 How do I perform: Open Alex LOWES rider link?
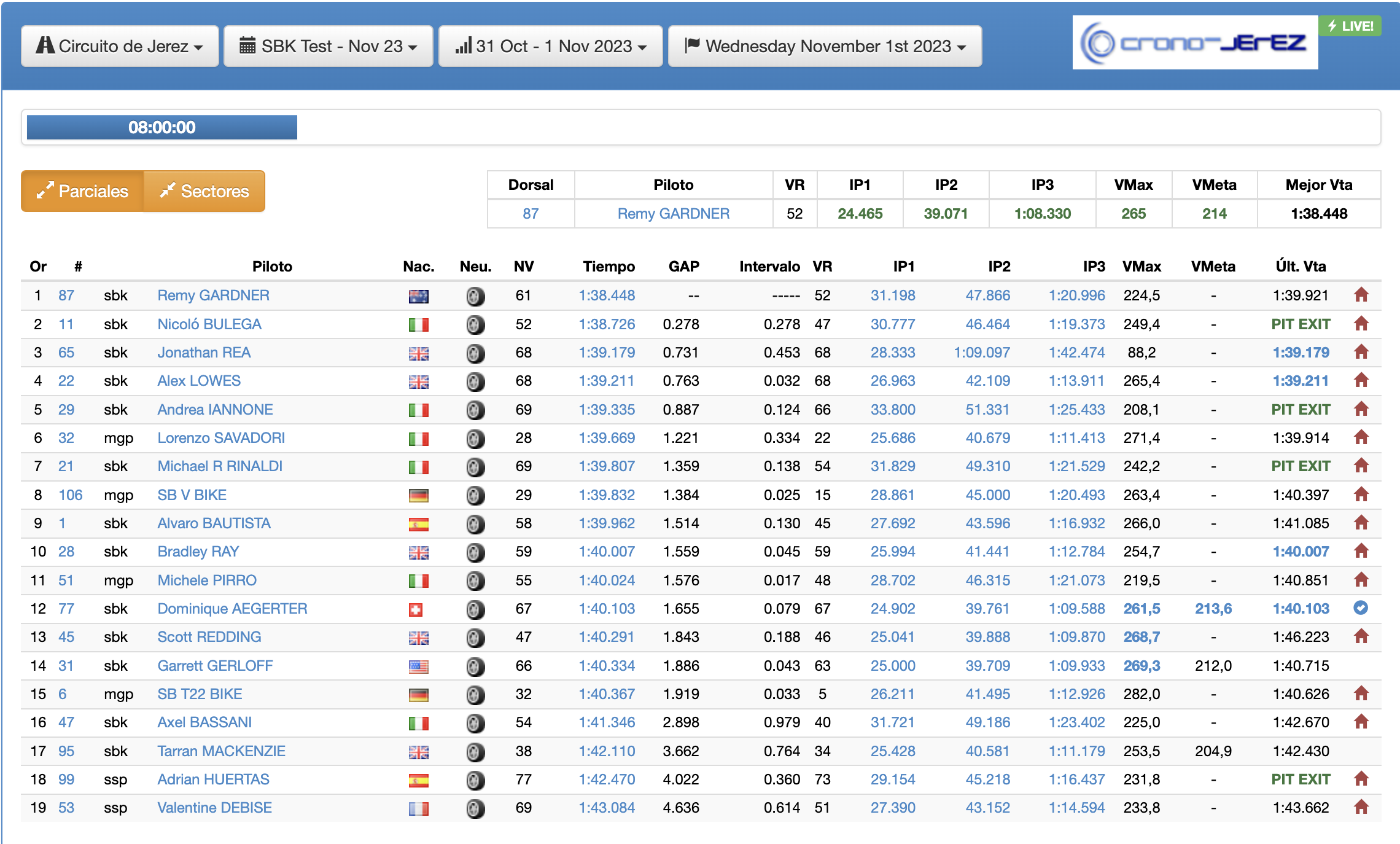[199, 381]
